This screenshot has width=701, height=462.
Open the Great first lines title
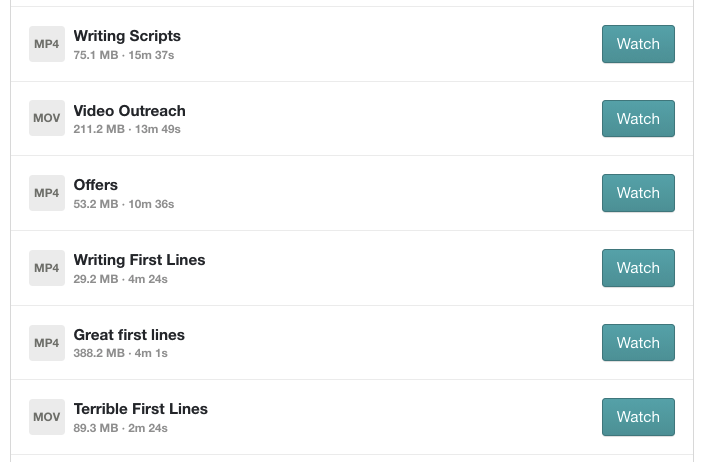click(129, 335)
